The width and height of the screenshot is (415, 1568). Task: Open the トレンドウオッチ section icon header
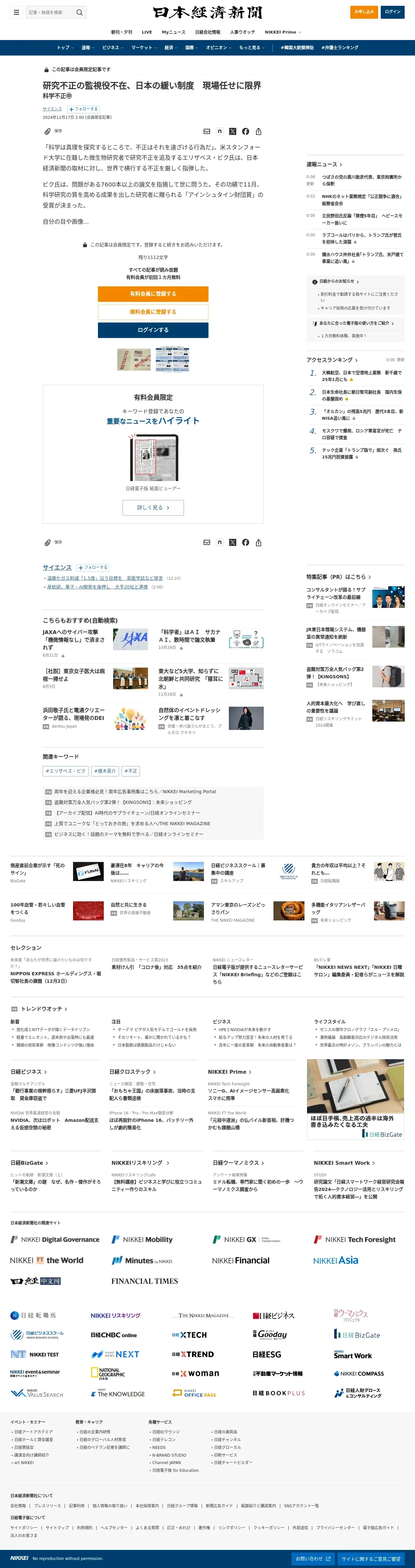tap(39, 1009)
